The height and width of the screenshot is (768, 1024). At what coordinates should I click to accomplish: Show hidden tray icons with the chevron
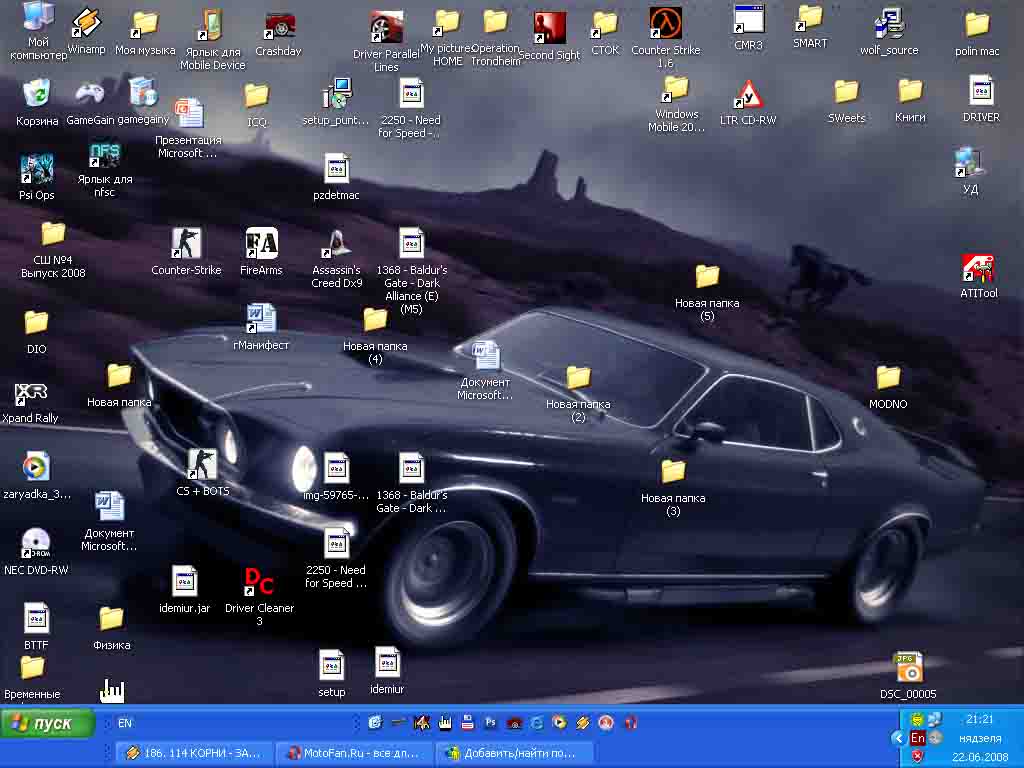click(898, 738)
